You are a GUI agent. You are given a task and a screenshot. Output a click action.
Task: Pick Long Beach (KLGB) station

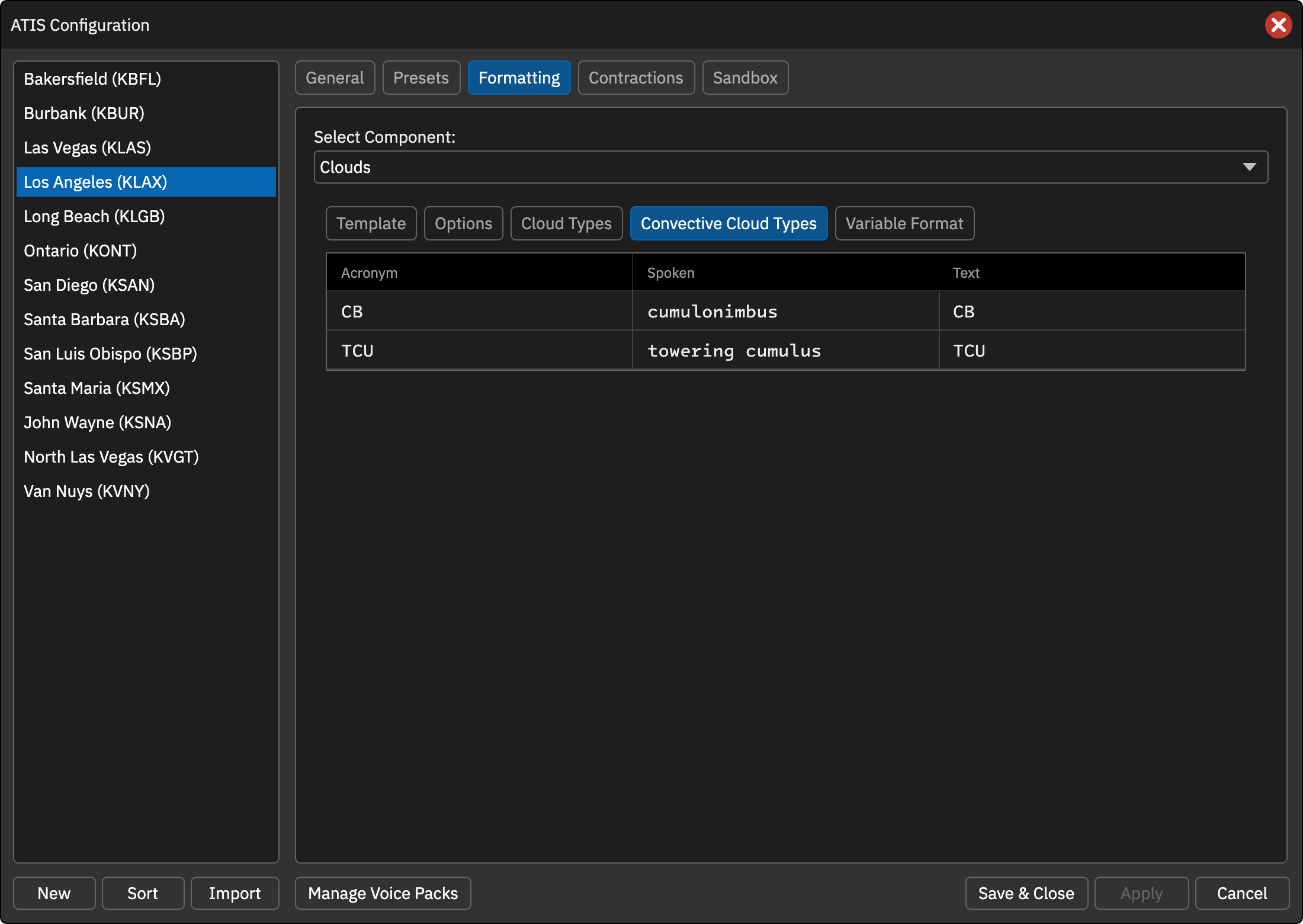coord(146,216)
